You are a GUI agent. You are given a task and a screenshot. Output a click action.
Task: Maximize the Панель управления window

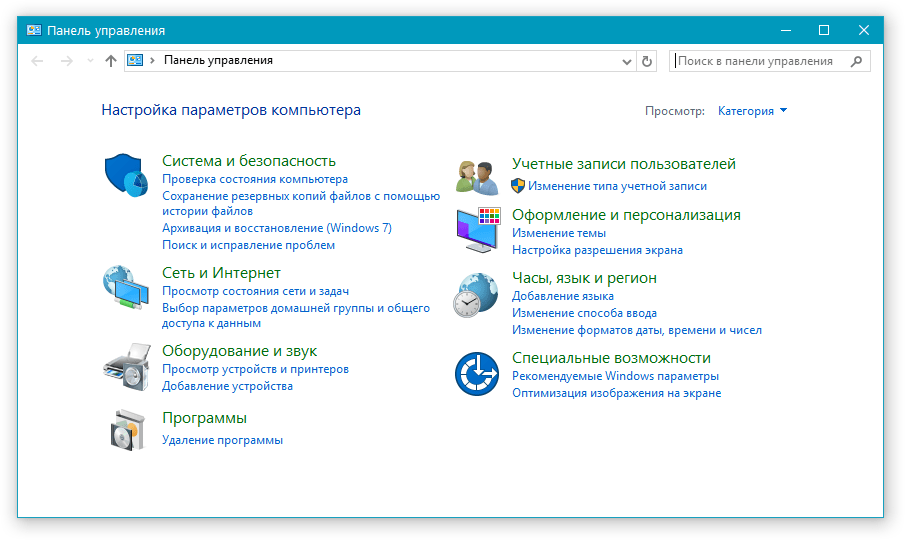[x=824, y=30]
